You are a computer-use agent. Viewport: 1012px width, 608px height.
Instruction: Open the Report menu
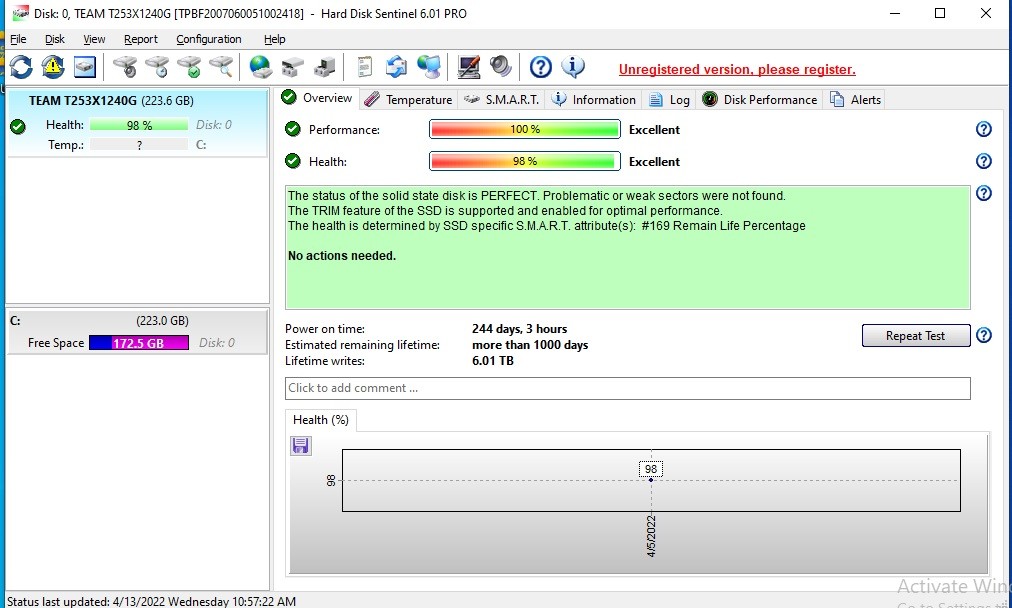(141, 39)
